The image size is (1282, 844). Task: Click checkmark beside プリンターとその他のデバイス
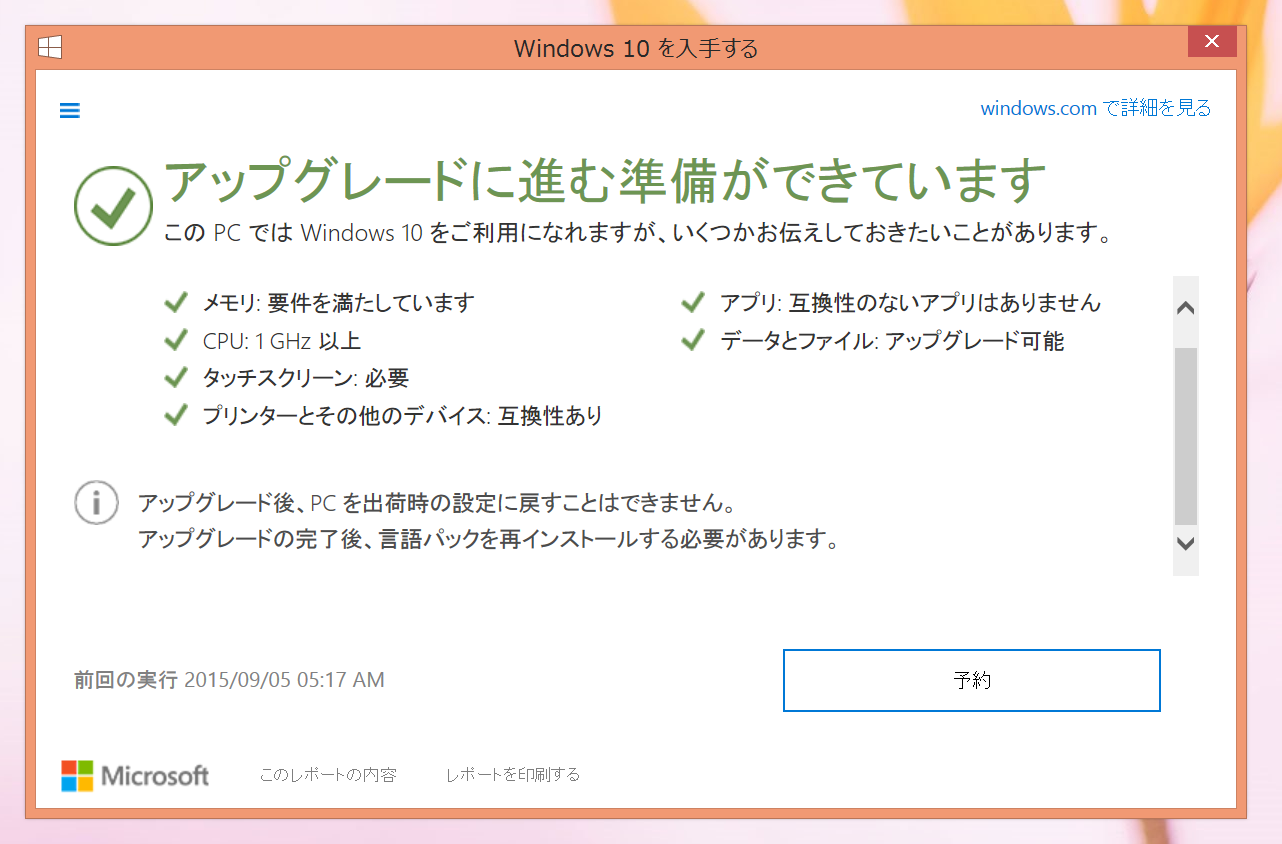click(176, 414)
